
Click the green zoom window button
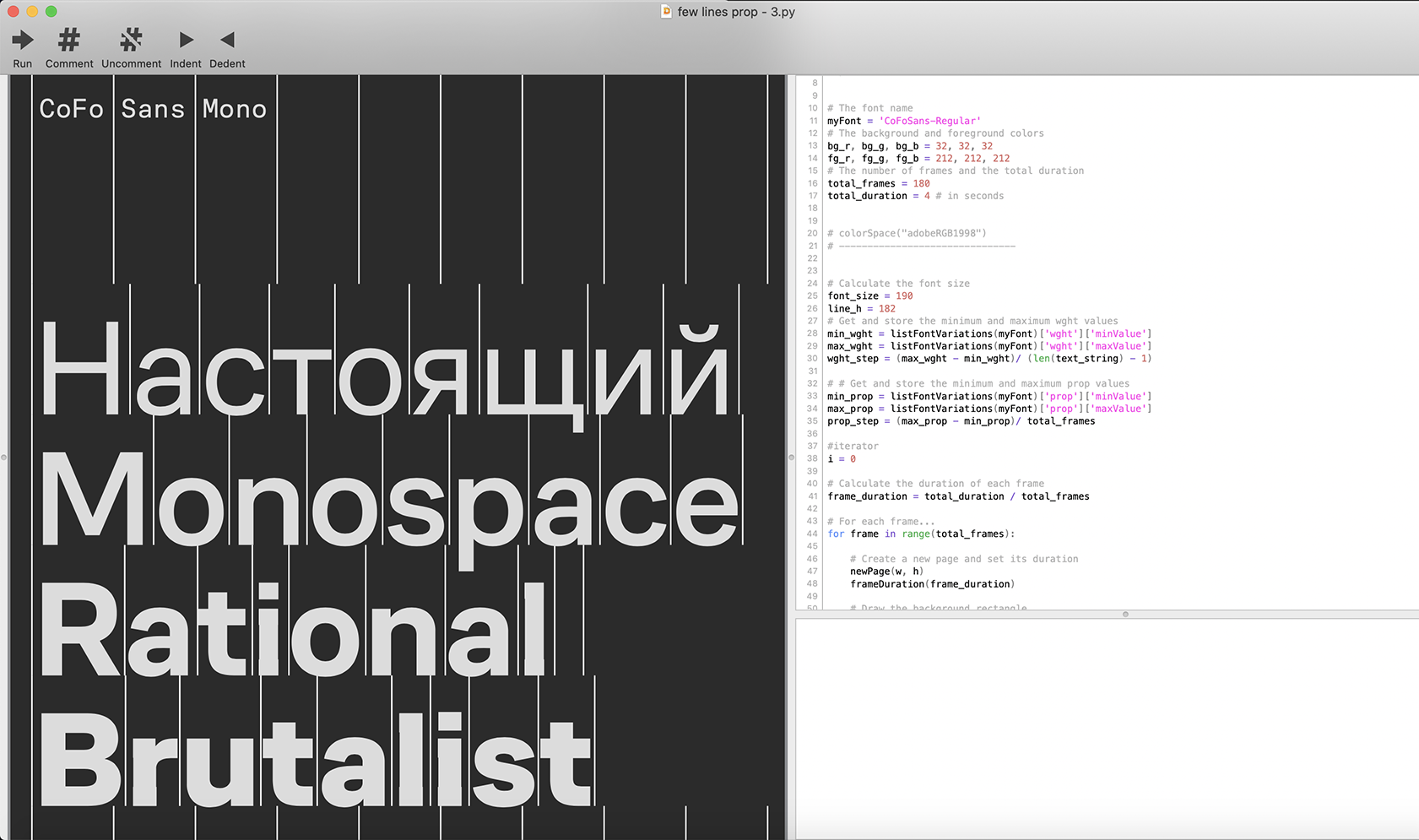point(51,12)
